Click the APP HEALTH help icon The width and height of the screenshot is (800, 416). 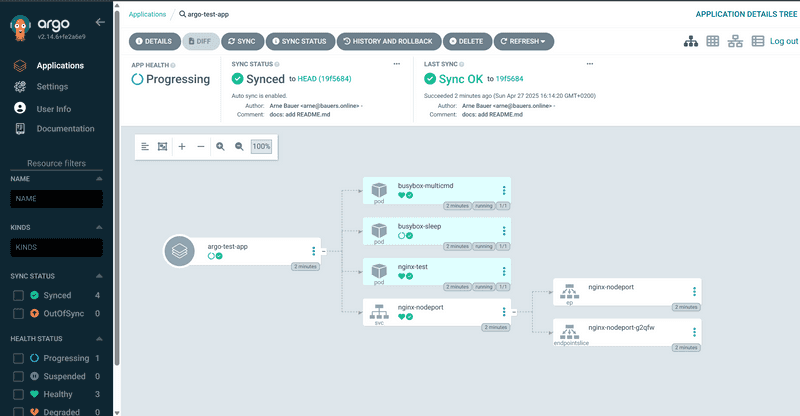point(173,65)
